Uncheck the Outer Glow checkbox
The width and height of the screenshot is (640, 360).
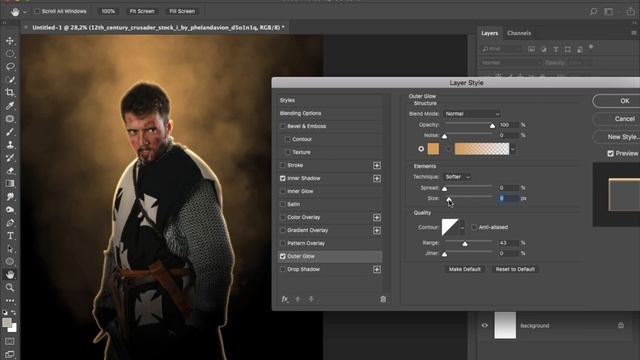[x=282, y=256]
